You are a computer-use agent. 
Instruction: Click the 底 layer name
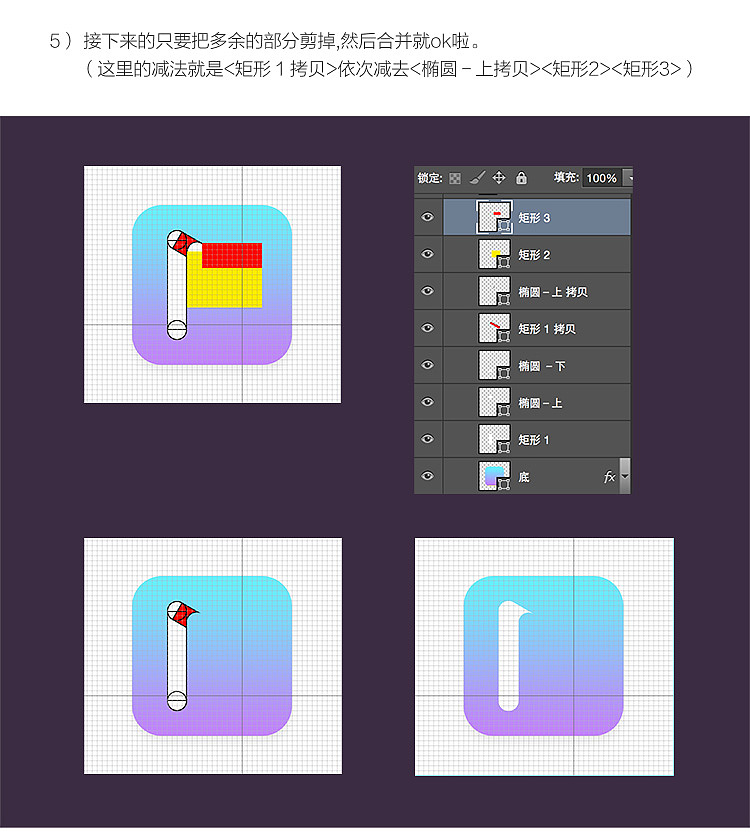pos(524,477)
